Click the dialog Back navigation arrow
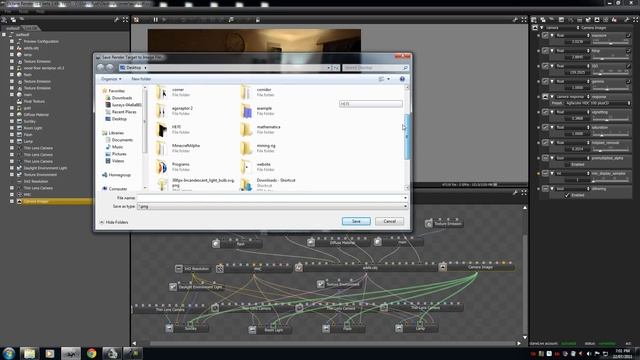 101,68
